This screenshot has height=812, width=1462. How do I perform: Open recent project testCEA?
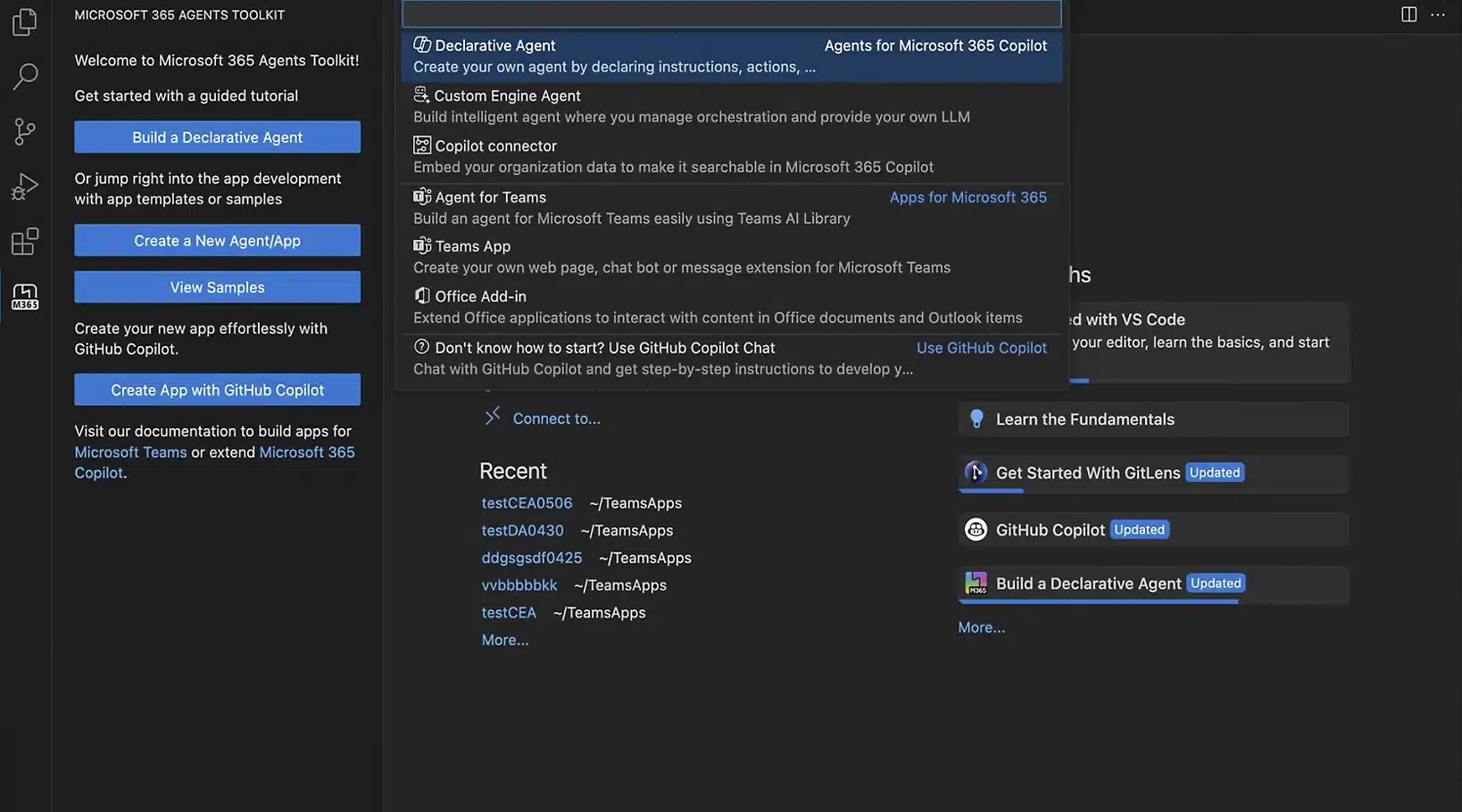pos(509,612)
